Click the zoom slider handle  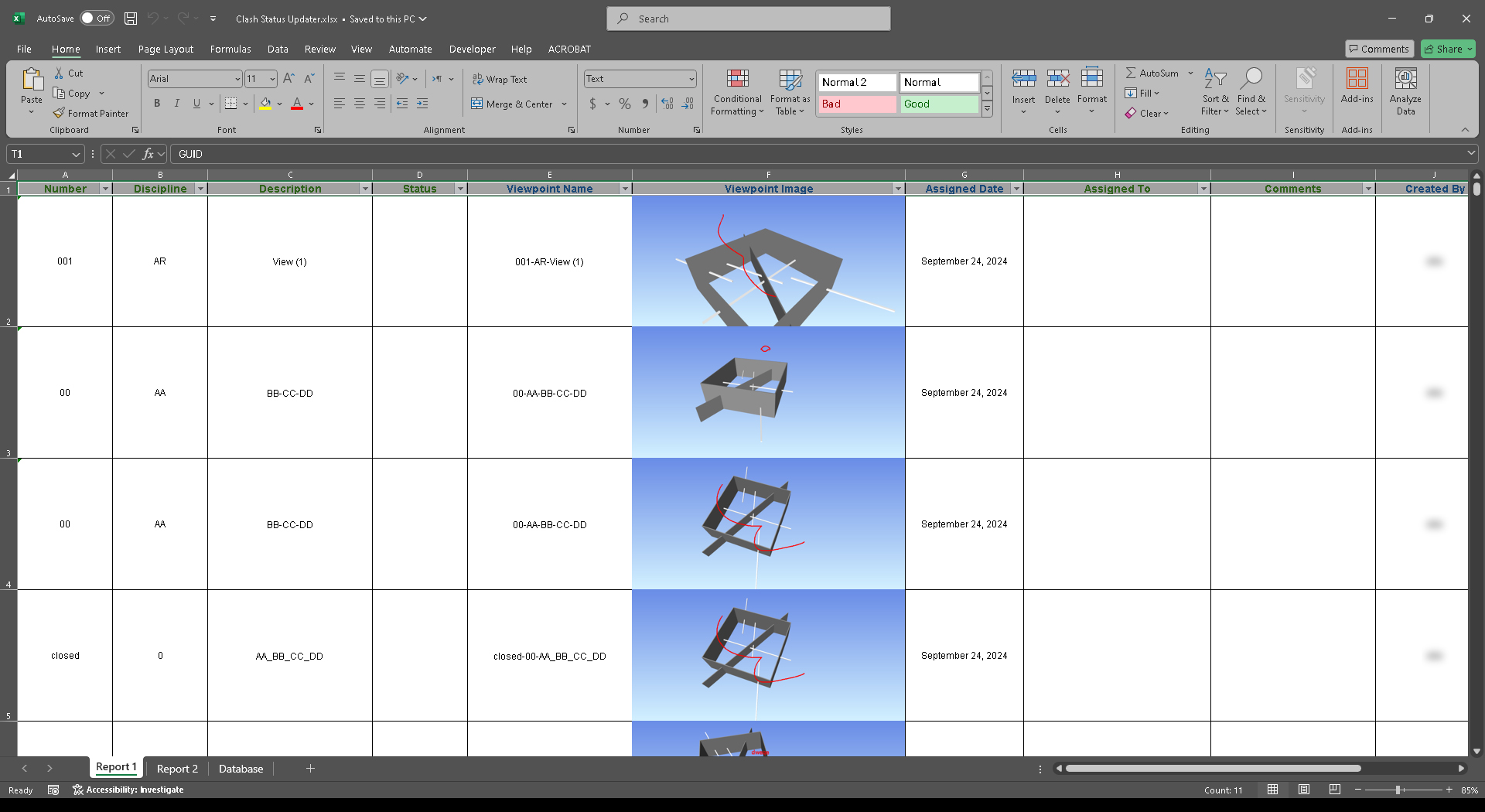coord(1398,790)
